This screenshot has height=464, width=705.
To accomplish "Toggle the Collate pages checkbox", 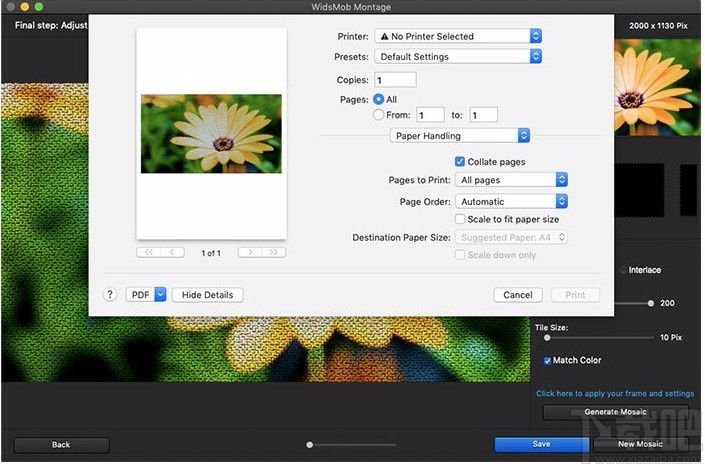I will click(460, 161).
